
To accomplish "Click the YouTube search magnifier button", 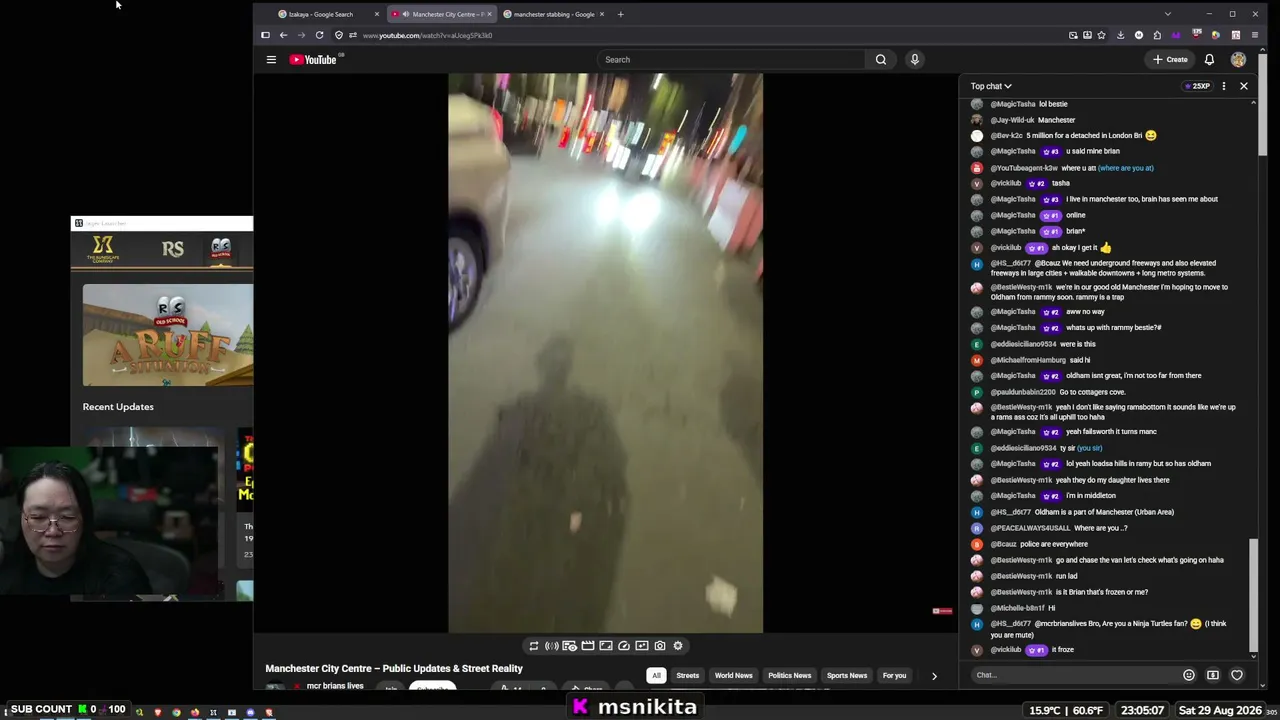I will [881, 60].
